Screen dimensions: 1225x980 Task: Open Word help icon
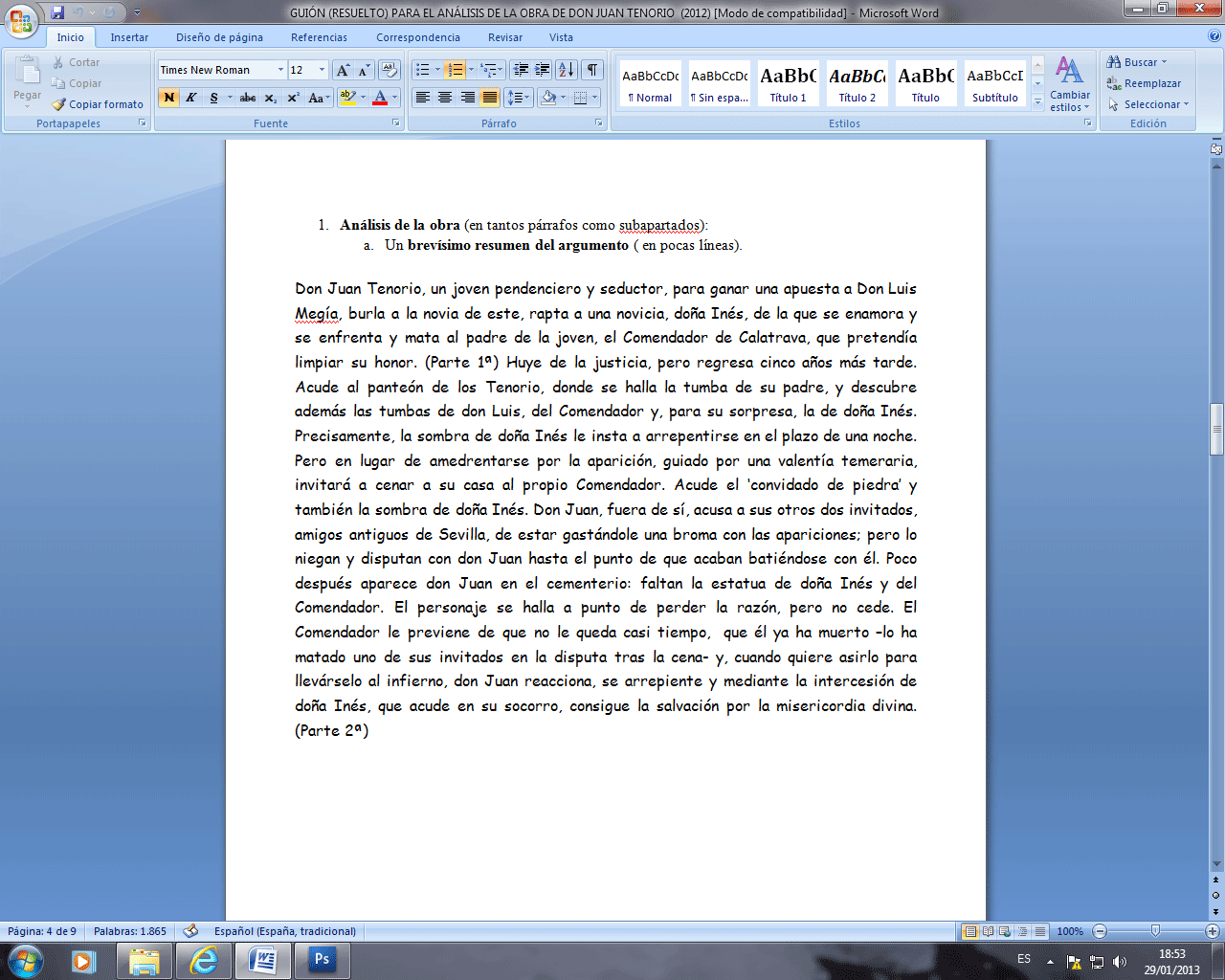[x=1214, y=36]
